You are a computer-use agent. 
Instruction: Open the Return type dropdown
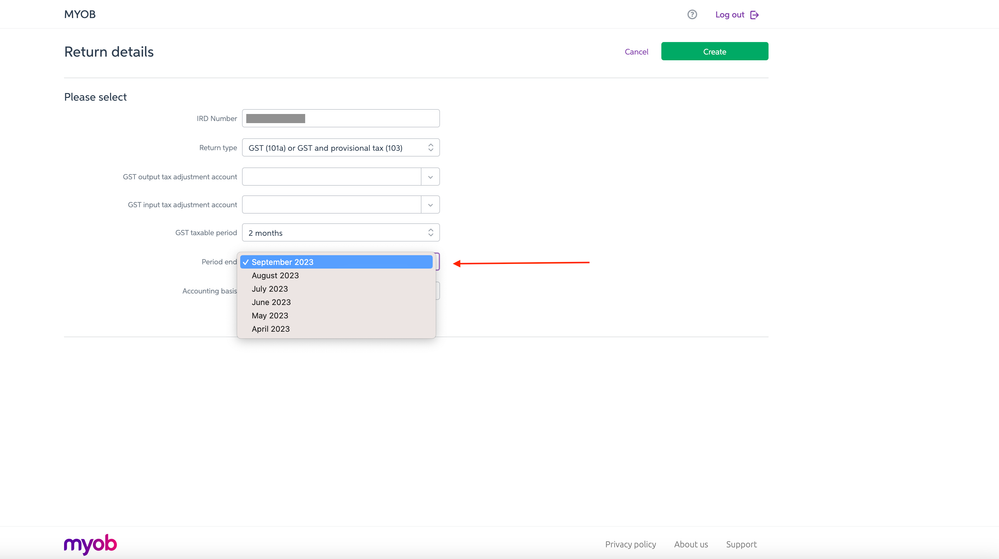point(340,148)
